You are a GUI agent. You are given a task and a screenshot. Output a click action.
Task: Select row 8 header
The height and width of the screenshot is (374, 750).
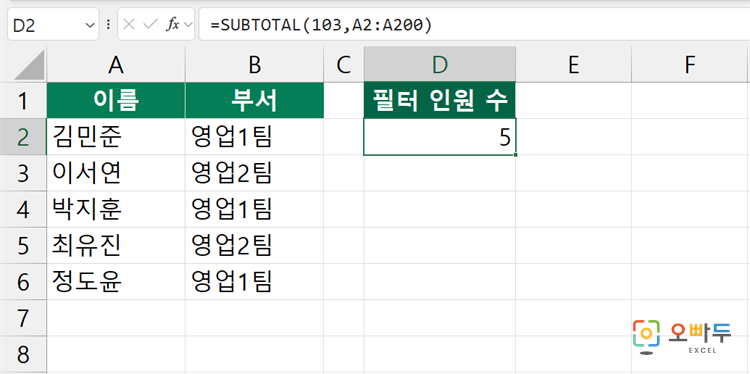point(23,354)
